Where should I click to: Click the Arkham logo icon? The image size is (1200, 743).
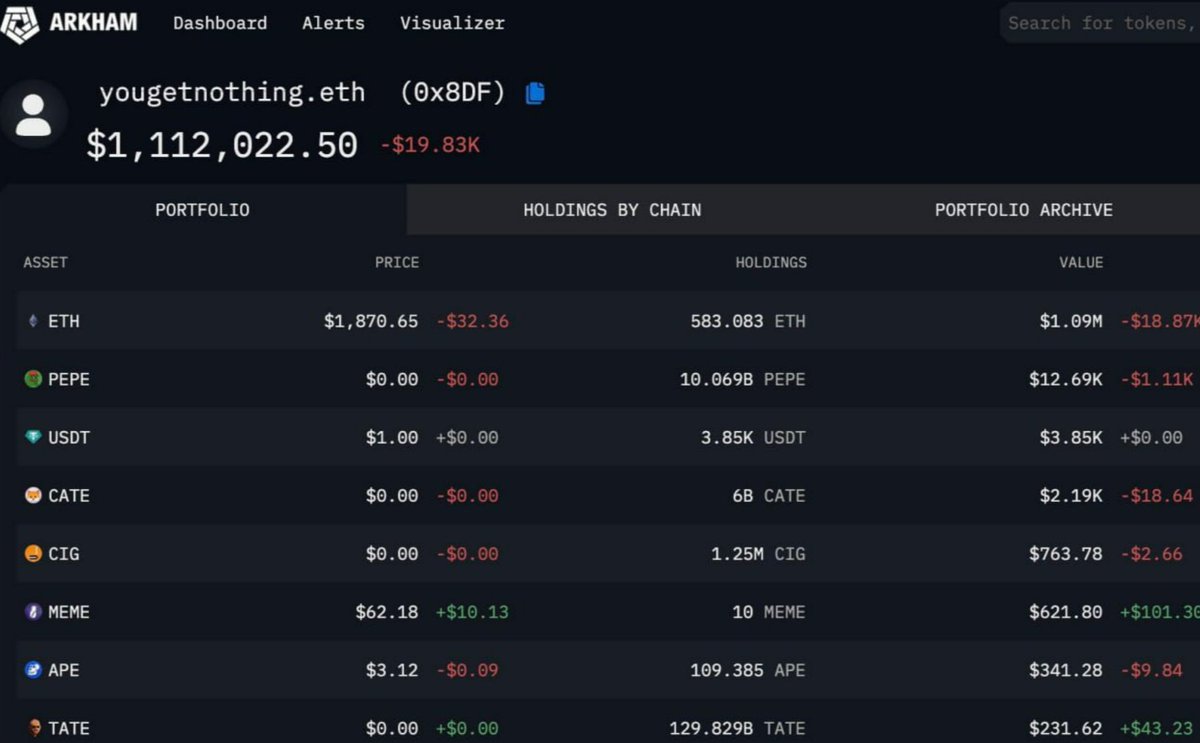[x=20, y=23]
